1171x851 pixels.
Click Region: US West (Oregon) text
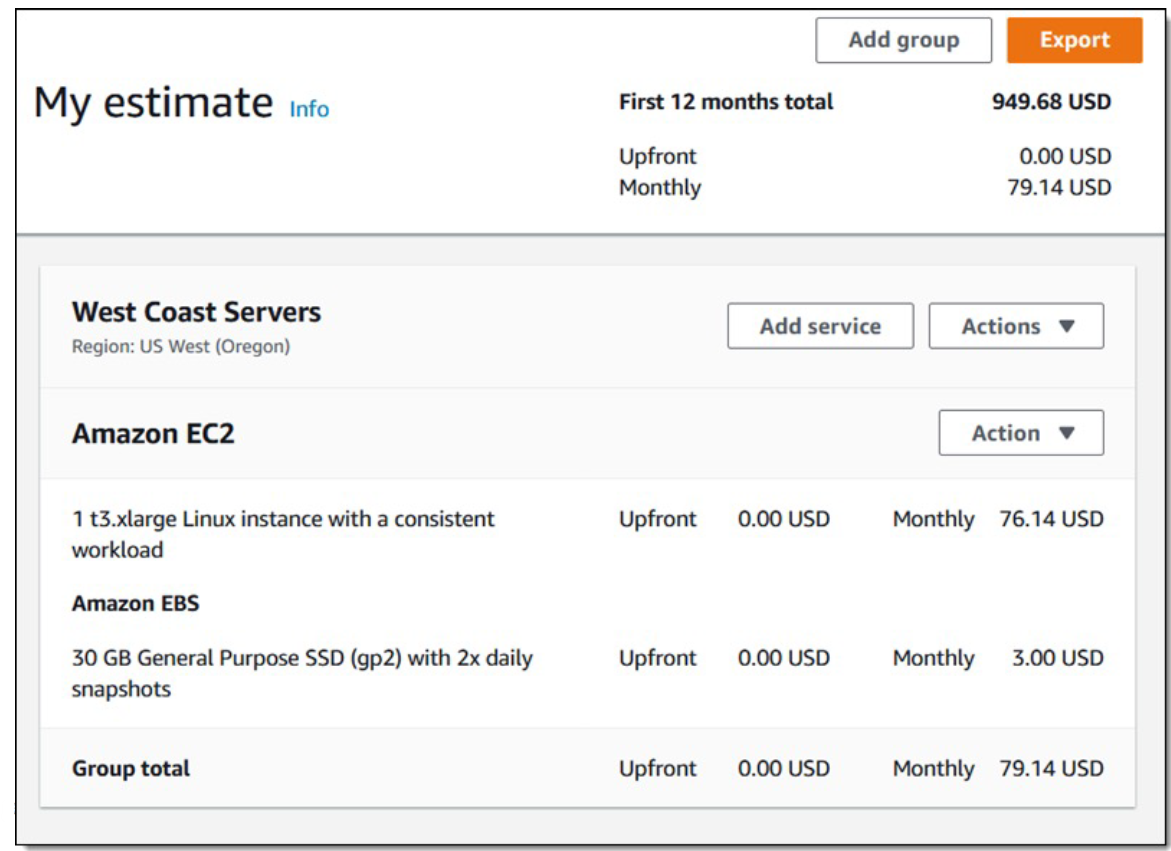[181, 346]
